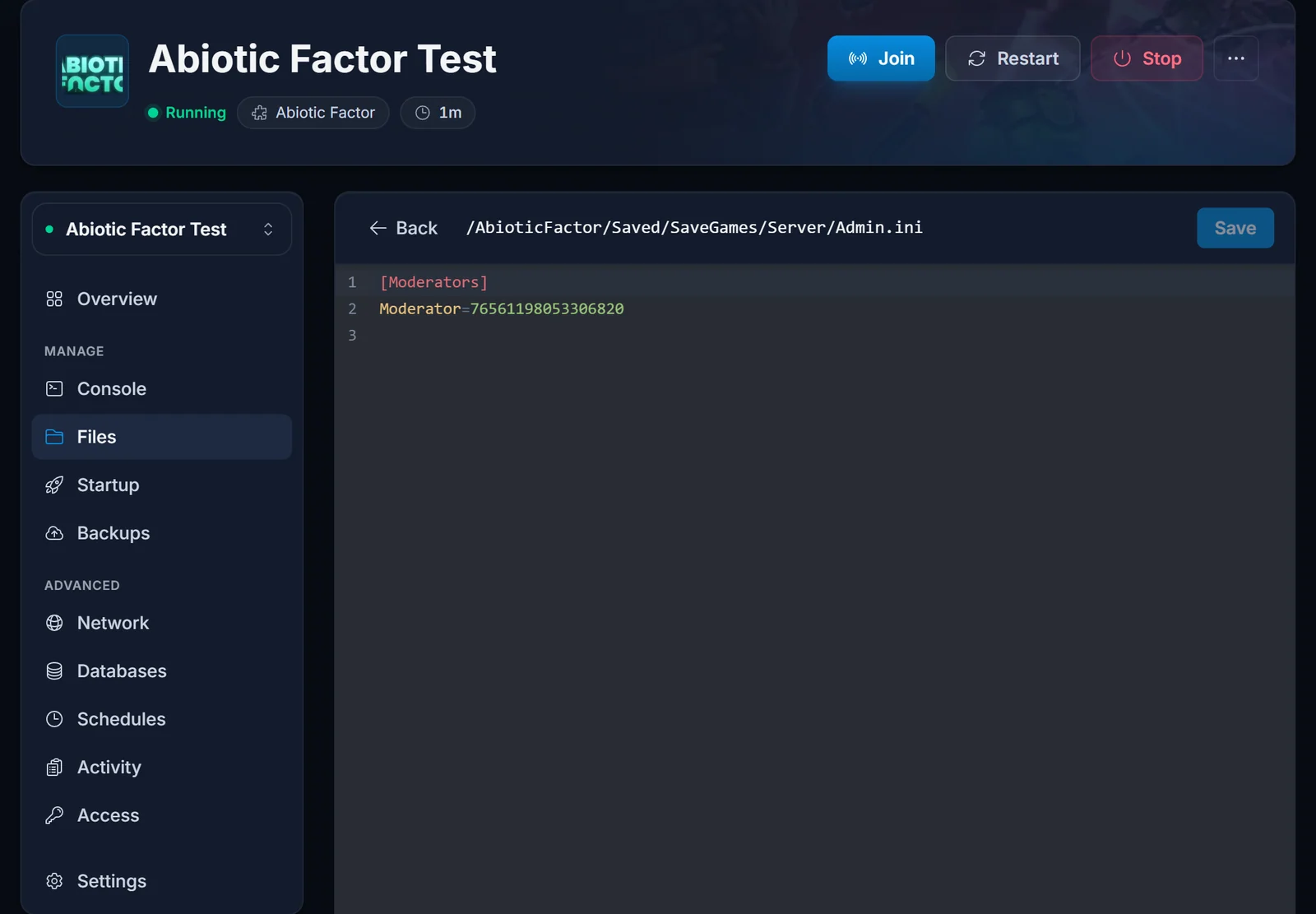Click the 1m uptime badge
The width and height of the screenshot is (1316, 914).
pos(438,113)
